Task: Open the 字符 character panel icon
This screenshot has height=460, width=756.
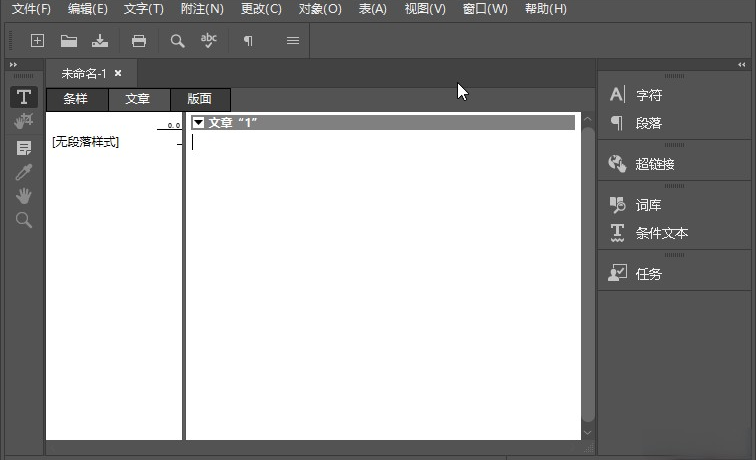Action: tap(618, 95)
